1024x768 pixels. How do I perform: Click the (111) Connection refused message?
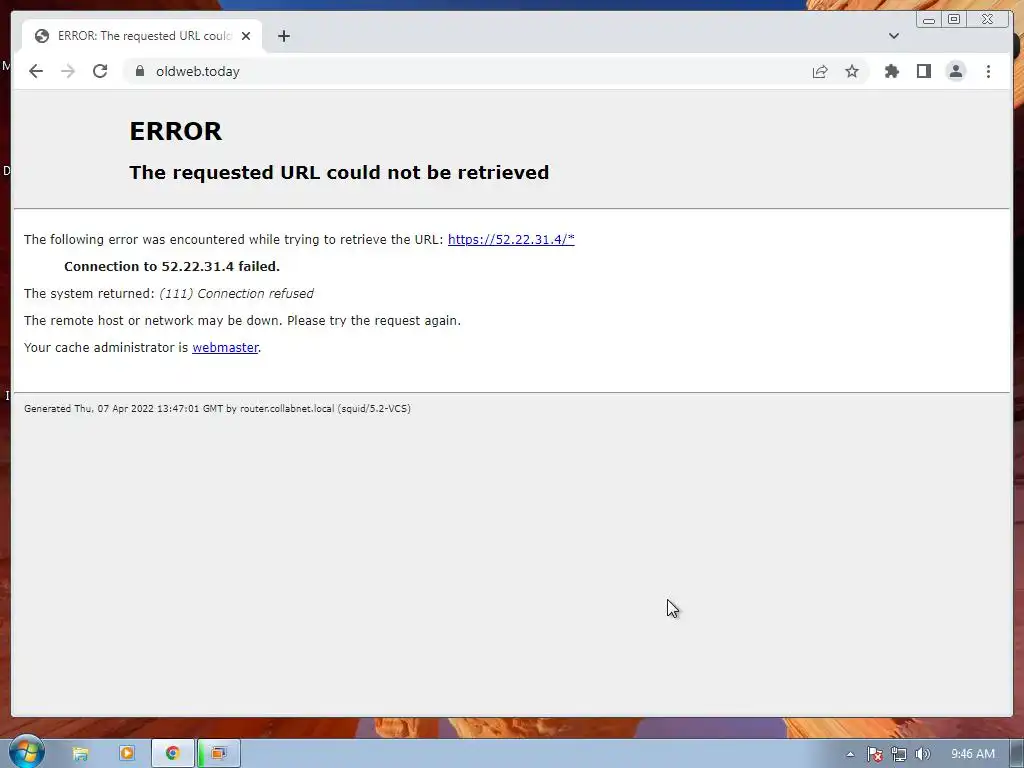236,294
